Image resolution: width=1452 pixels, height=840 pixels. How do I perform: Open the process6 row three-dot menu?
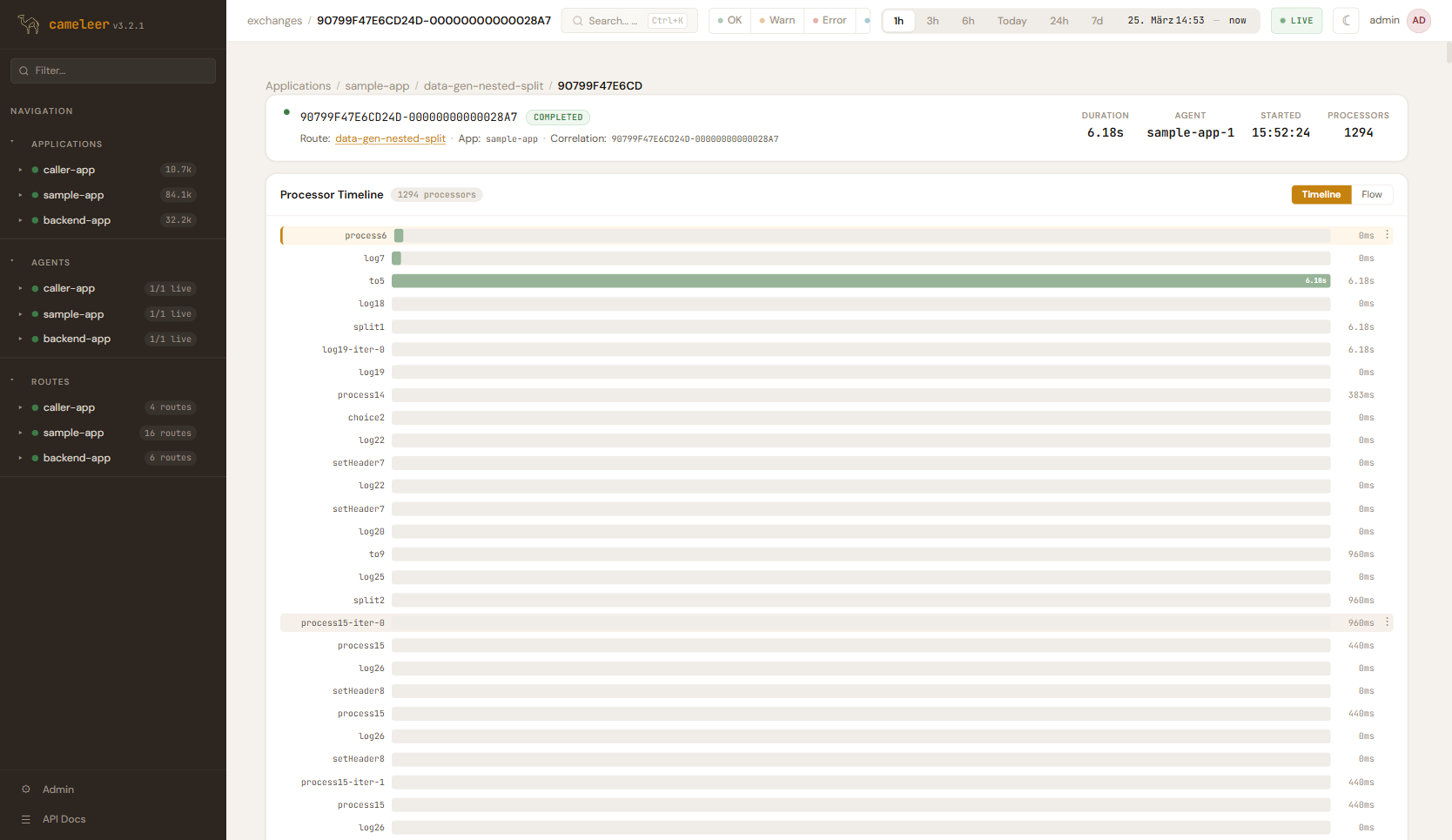pos(1387,235)
